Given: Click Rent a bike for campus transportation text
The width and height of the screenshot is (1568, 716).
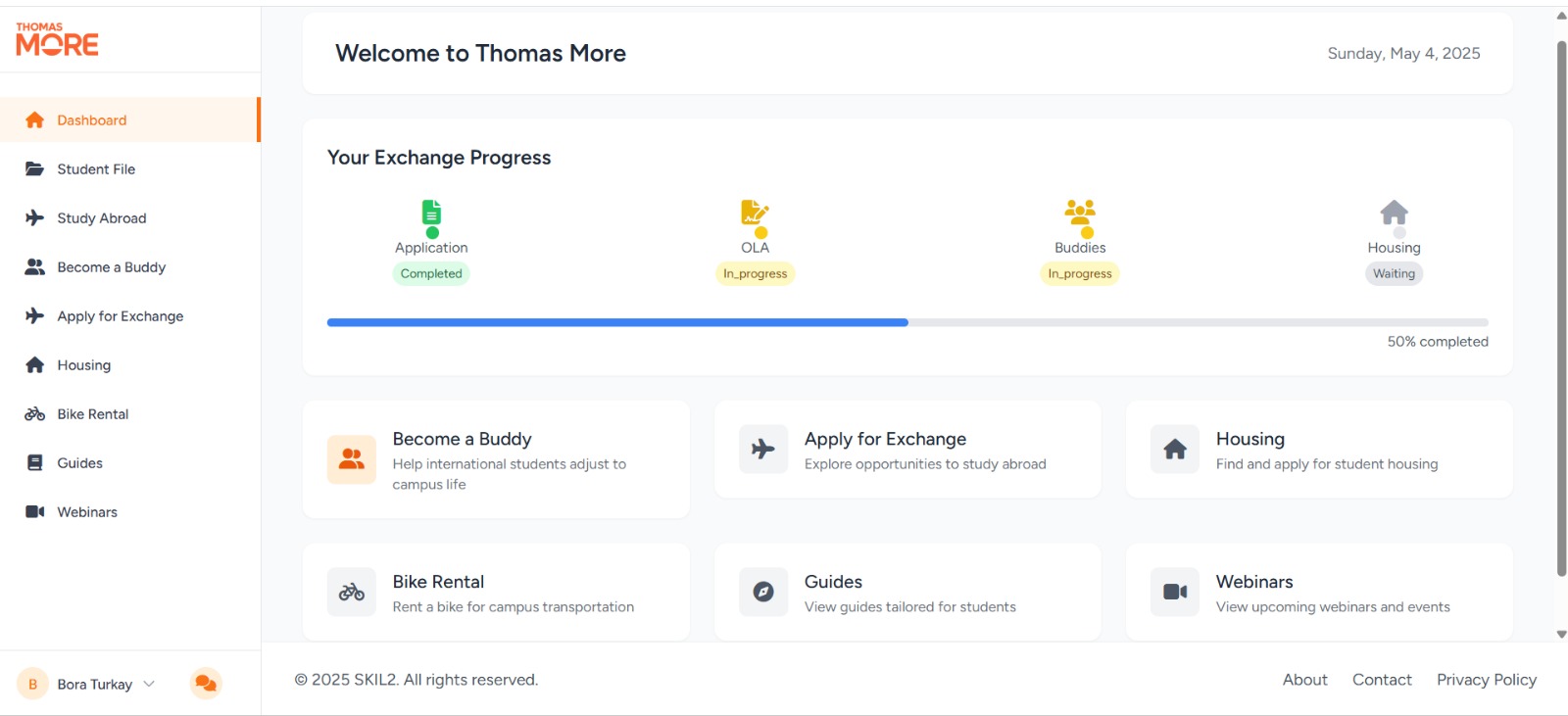Looking at the screenshot, I should 514,606.
